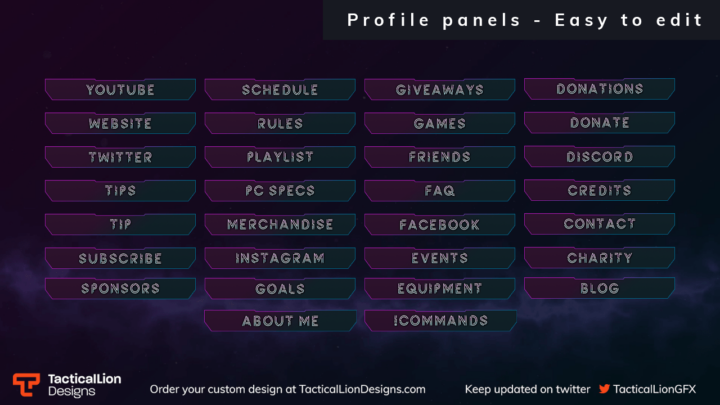
Task: Follow the TacticalLionGFX twitter handle
Action: coord(654,389)
